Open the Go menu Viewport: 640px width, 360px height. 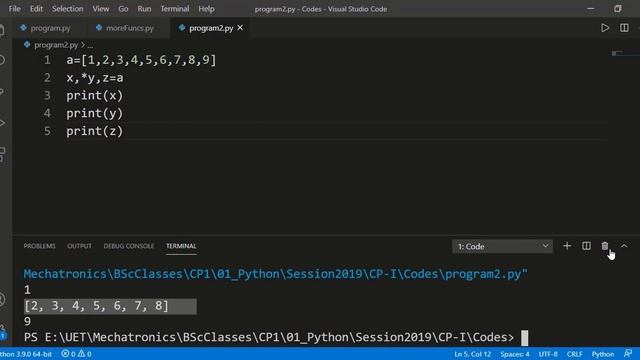(123, 9)
